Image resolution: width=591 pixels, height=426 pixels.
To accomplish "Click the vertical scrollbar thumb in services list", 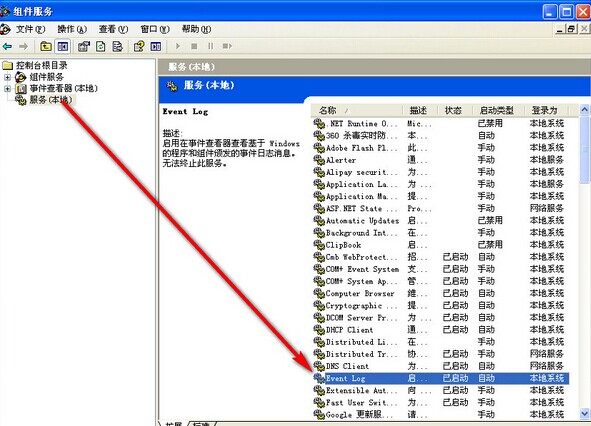I will [585, 150].
